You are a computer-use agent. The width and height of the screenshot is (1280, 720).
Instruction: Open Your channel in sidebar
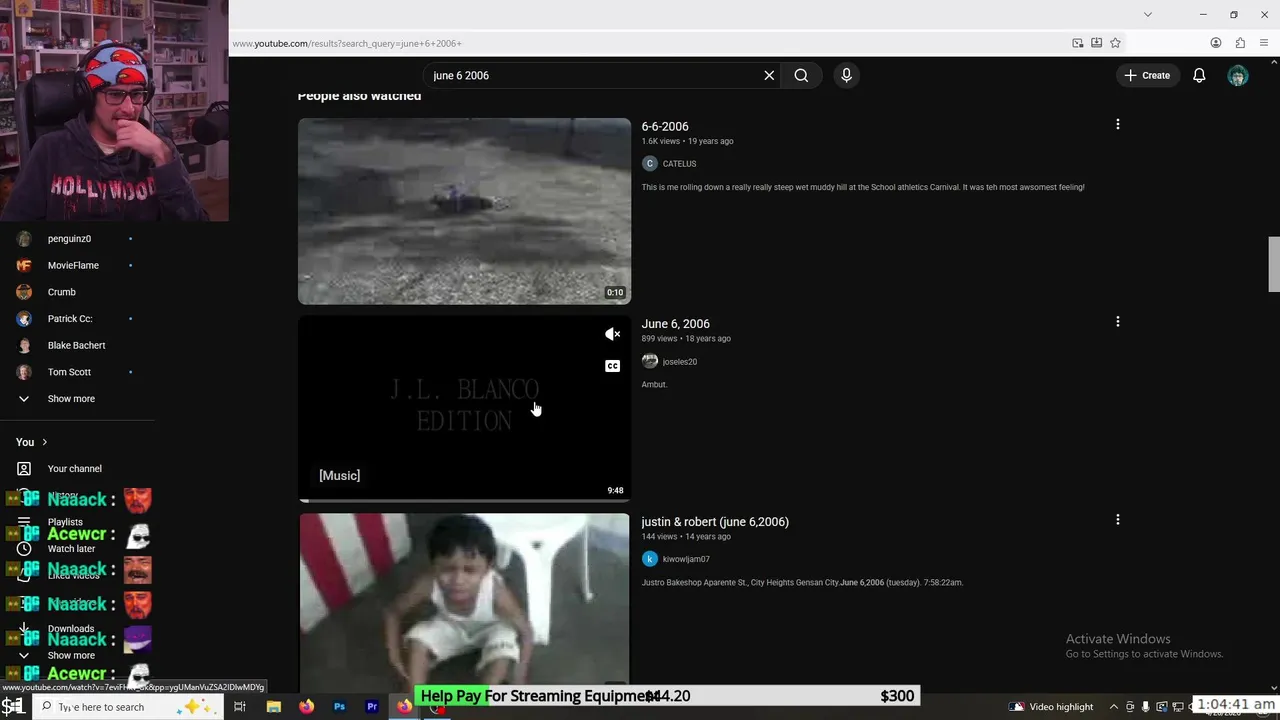[76, 468]
